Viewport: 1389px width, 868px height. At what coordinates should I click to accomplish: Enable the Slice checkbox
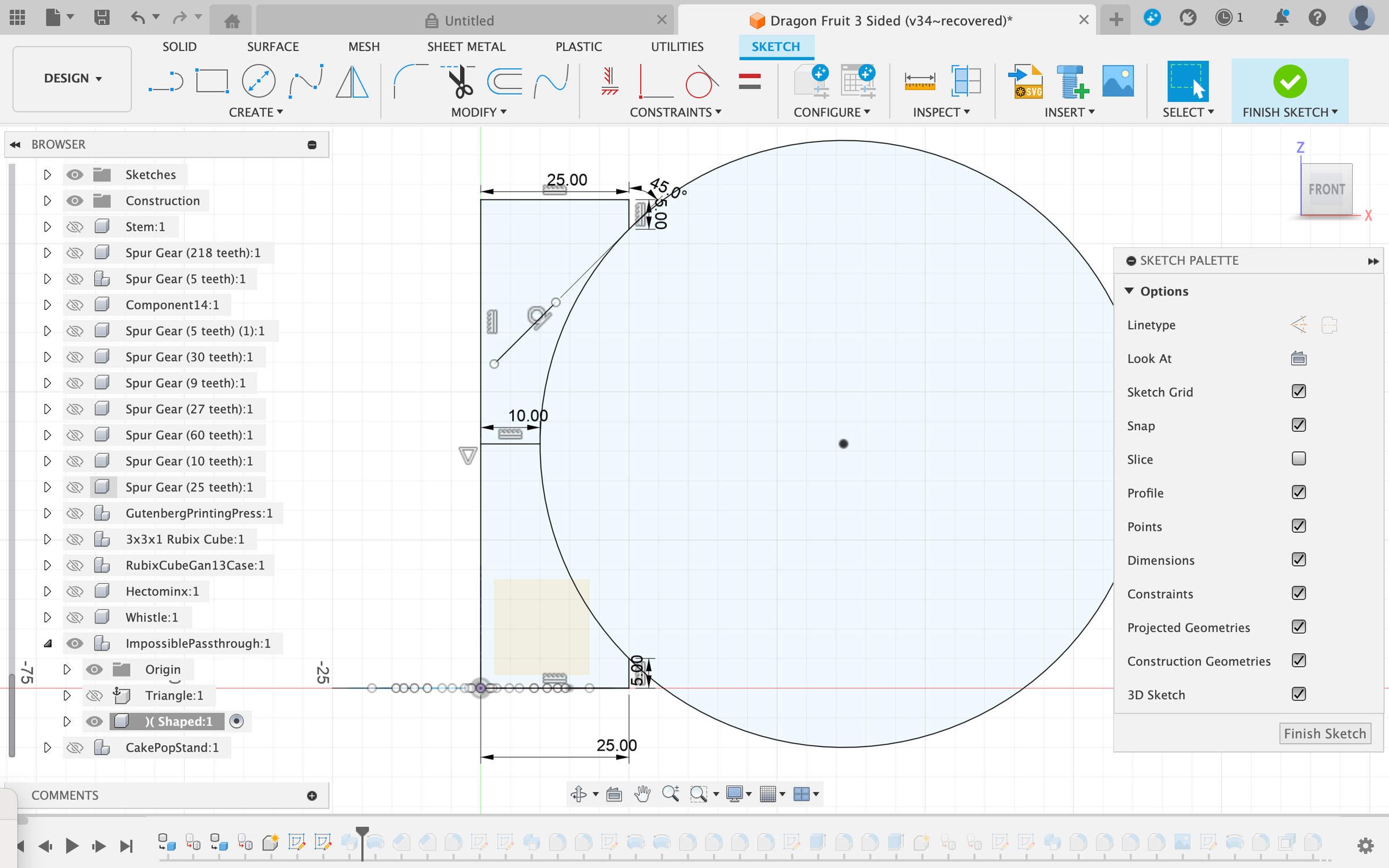(1298, 459)
